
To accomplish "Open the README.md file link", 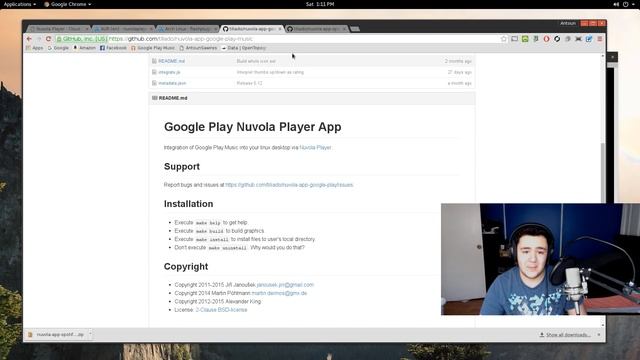I will 171,61.
